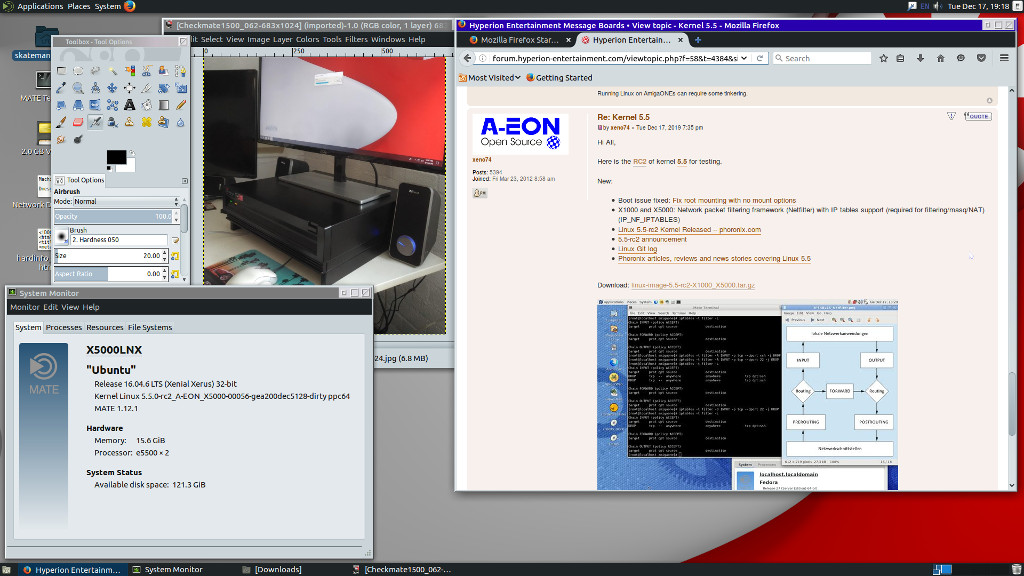
Task: Open the airbrush Mode dropdown
Action: coord(127,202)
